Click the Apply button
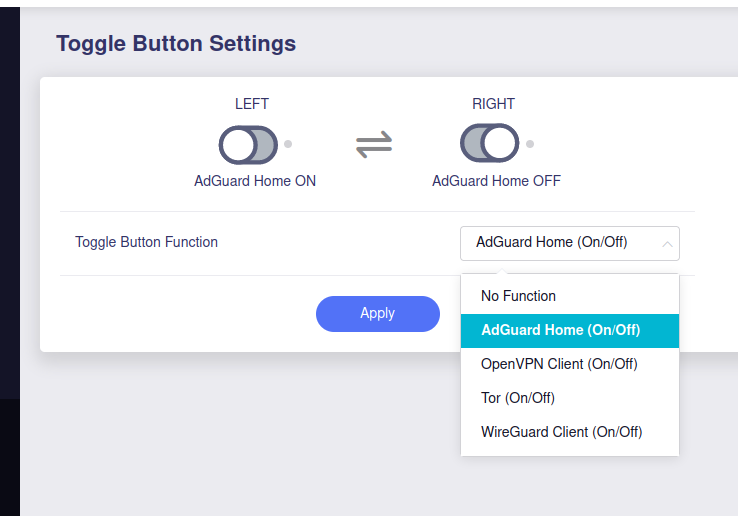 (378, 314)
